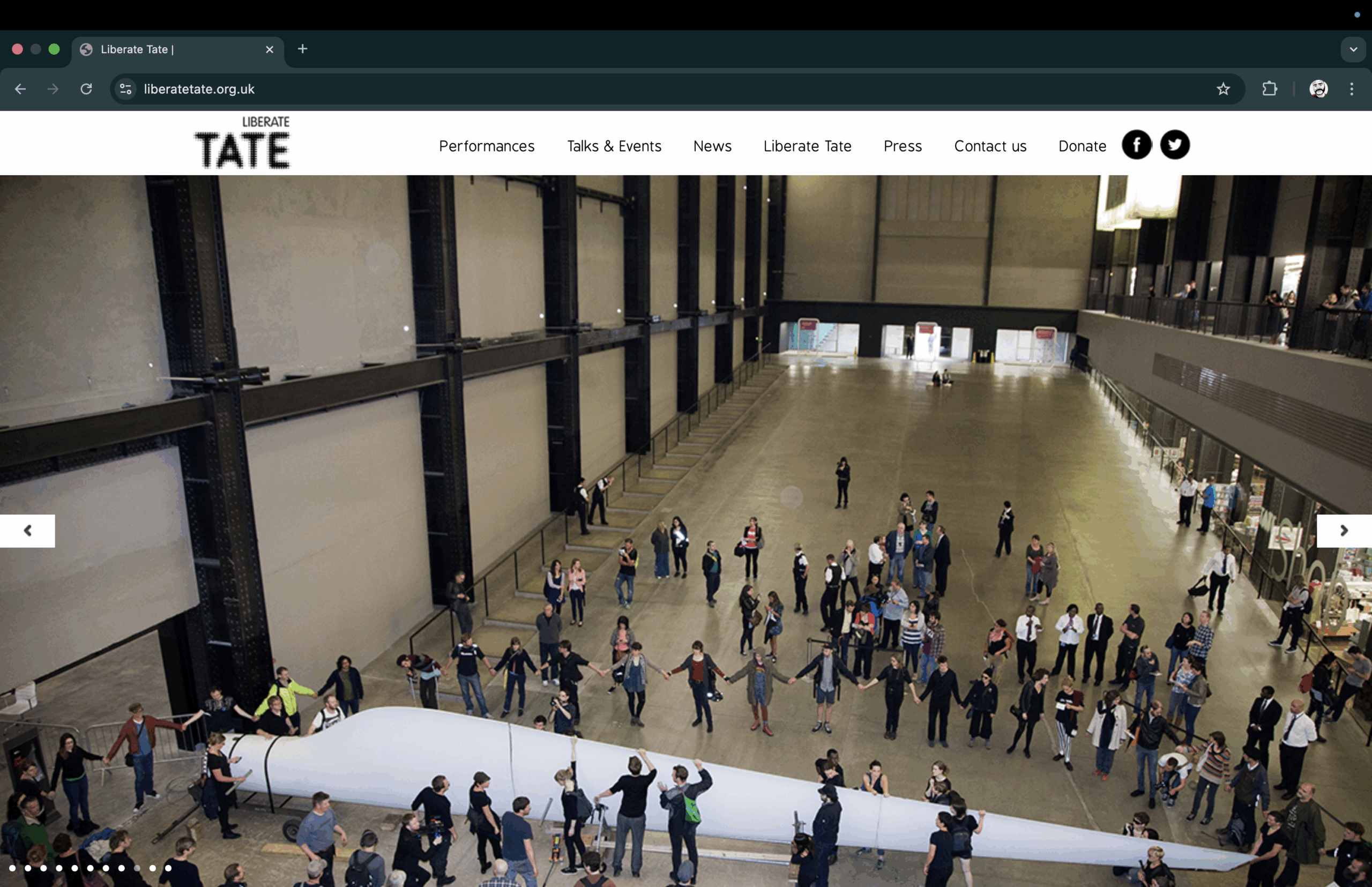This screenshot has height=887, width=1372.
Task: Open the Performances menu item
Action: 486,146
